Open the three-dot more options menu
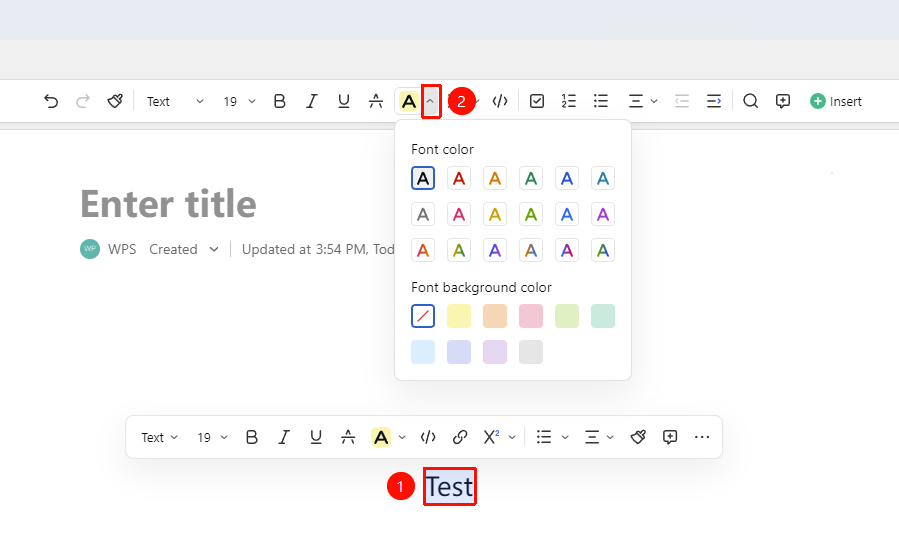Screen dimensions: 899x556 click(x=702, y=437)
